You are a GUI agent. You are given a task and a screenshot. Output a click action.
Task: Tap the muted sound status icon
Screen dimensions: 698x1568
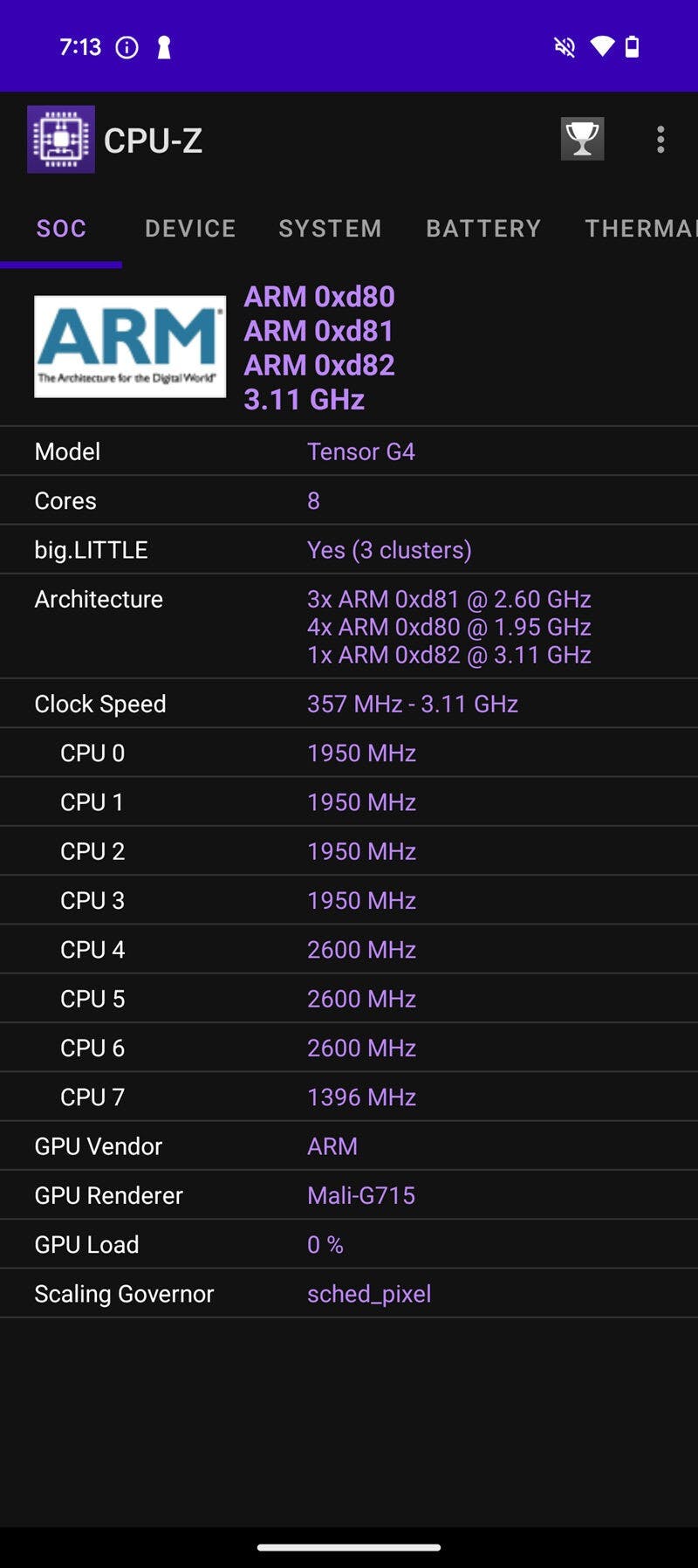click(565, 47)
